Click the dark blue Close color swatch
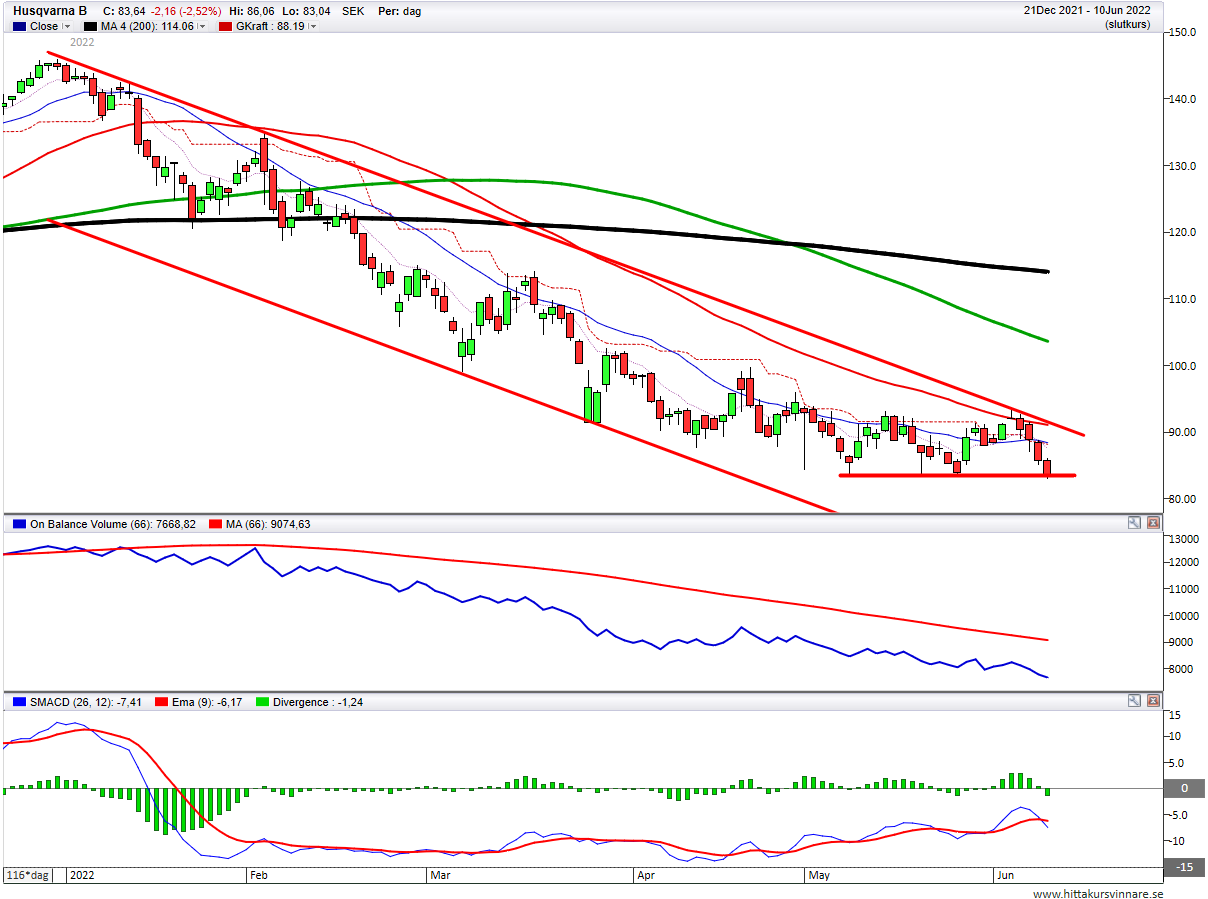The width and height of the screenshot is (1208, 899). pyautogui.click(x=20, y=27)
